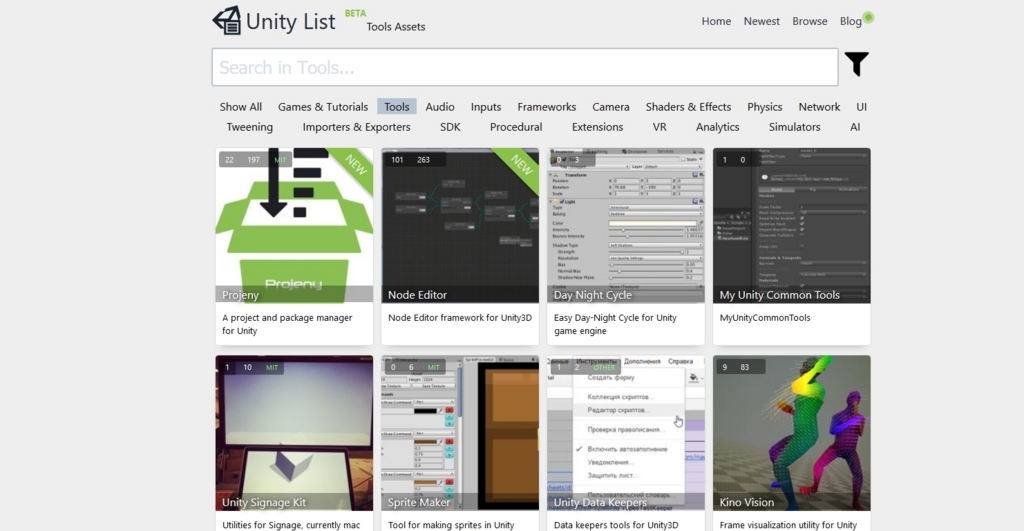Screen dimensions: 1024x531
Task: Click 'Utilities for Signage' description
Action: pos(291,525)
